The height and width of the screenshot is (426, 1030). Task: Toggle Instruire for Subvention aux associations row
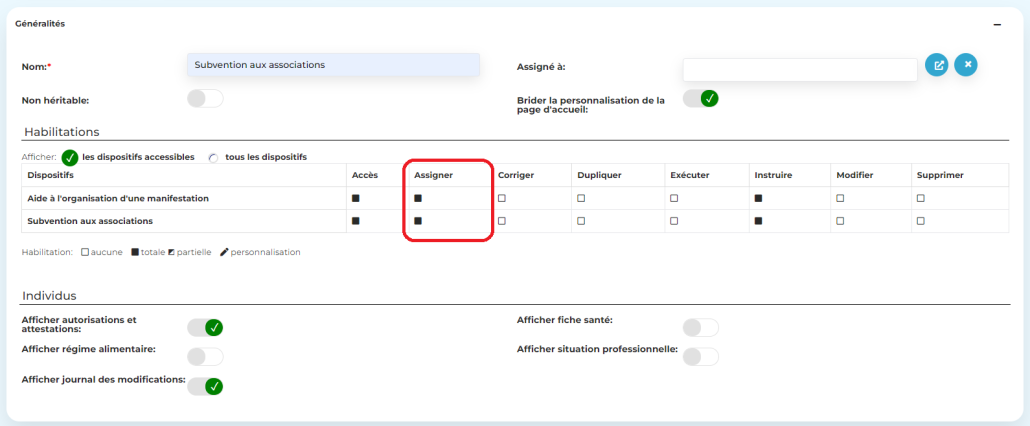(x=758, y=220)
